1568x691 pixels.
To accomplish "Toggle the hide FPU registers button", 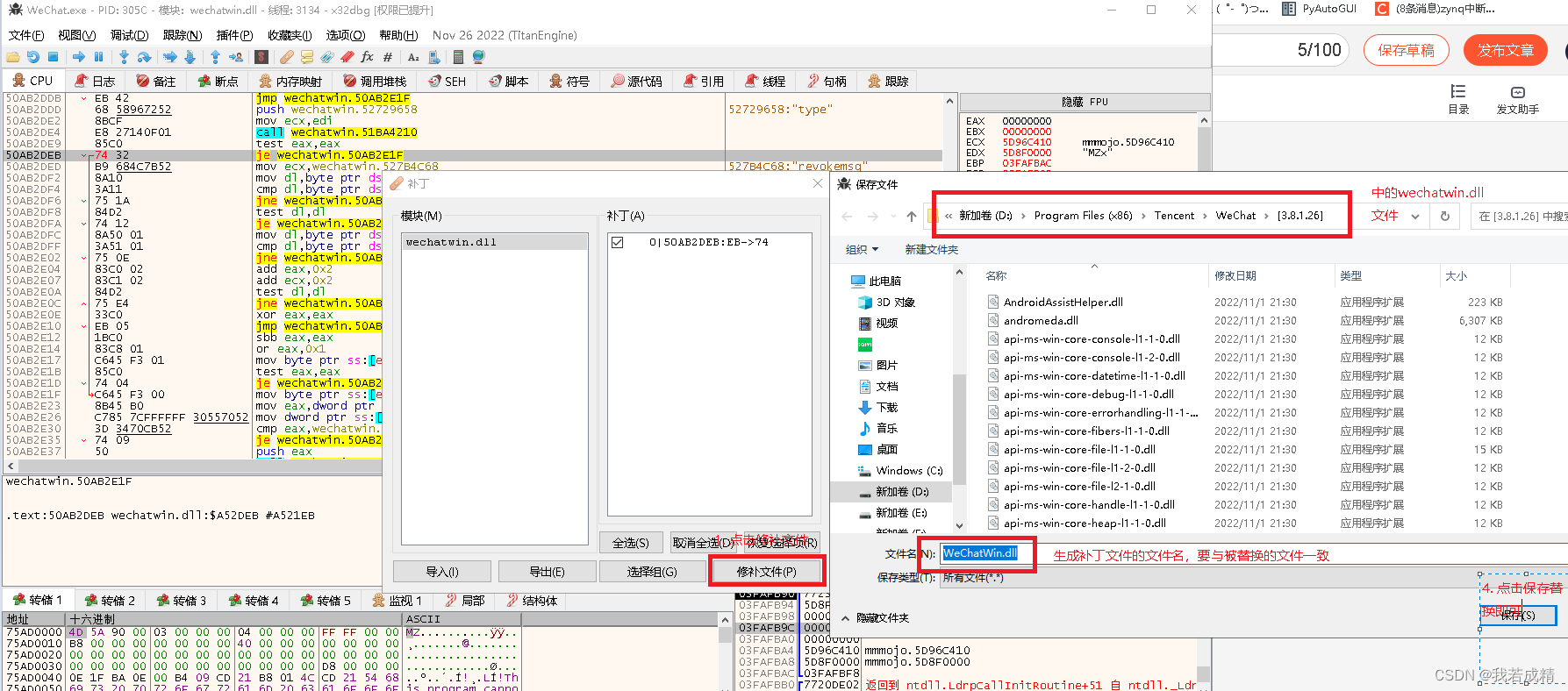I will pos(1085,102).
